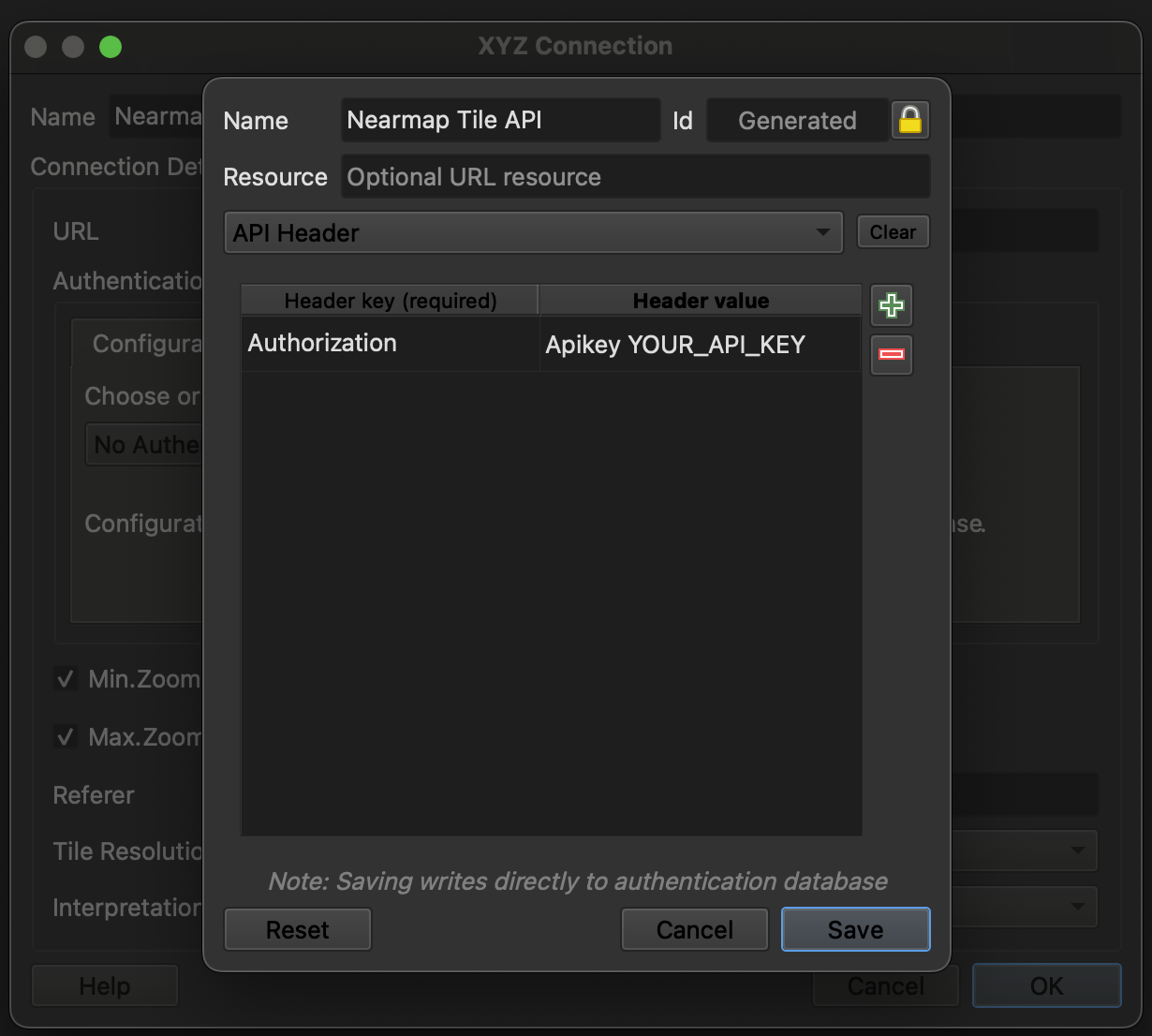Add a new header with the green plus icon
This screenshot has height=1036, width=1152.
pyautogui.click(x=891, y=305)
